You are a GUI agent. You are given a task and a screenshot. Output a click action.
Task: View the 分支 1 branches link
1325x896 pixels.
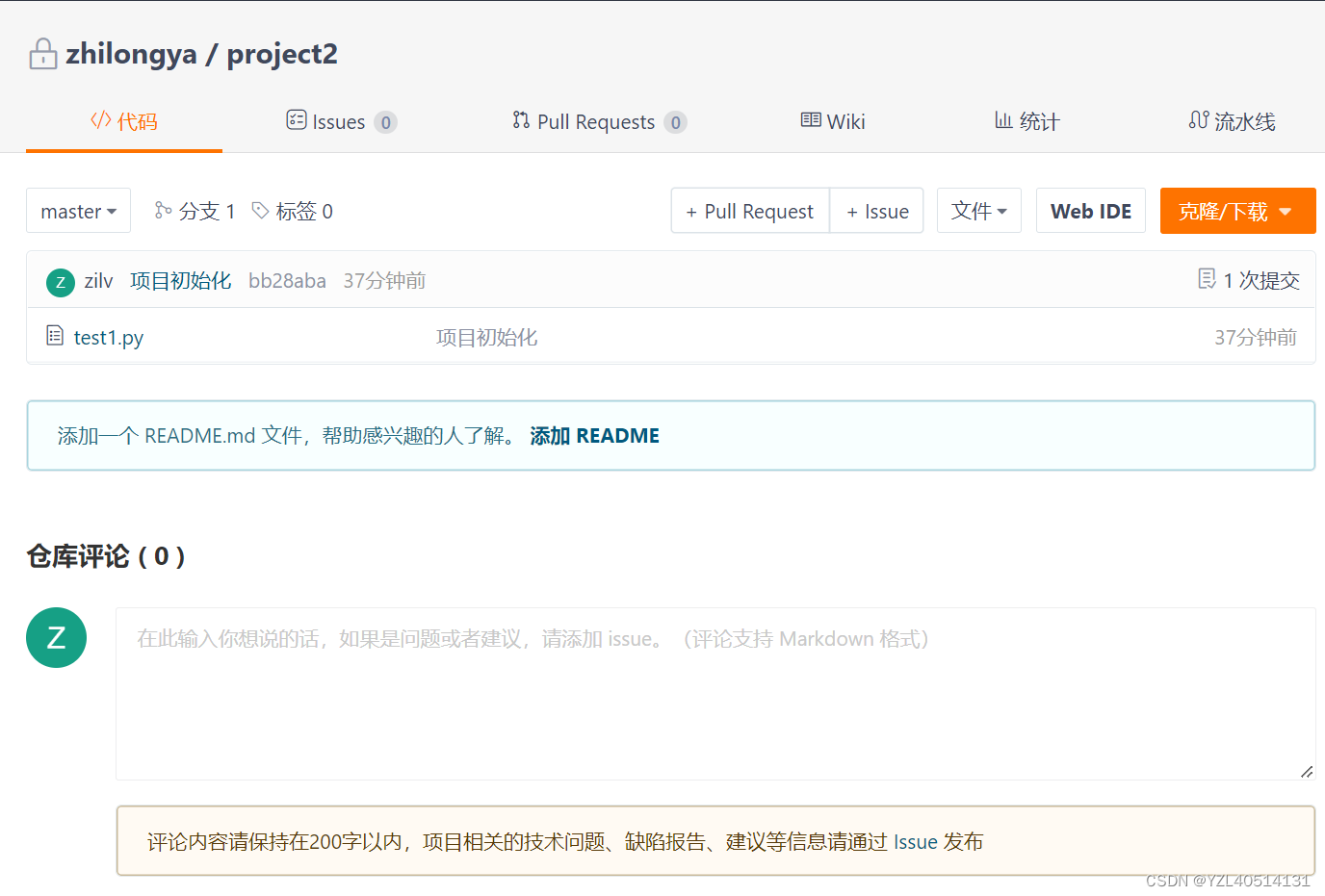click(195, 211)
